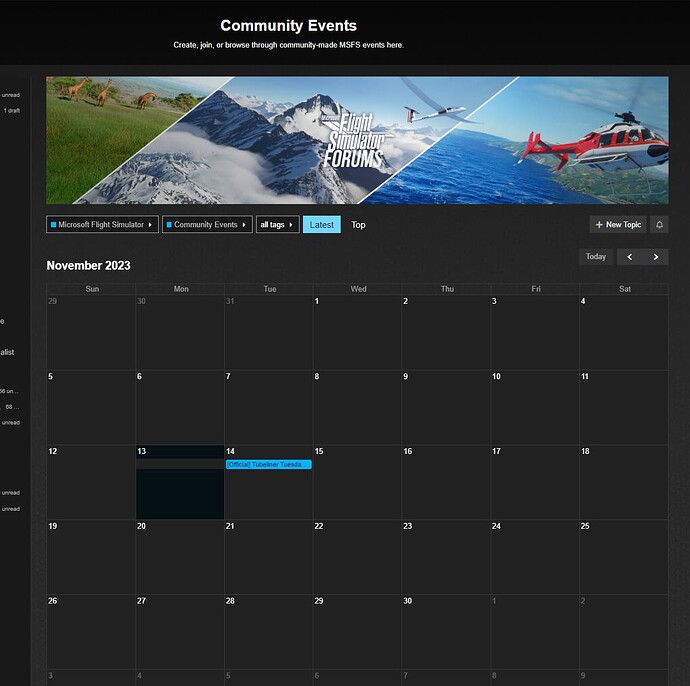Click the 1 draft sidebar entry

point(12,111)
